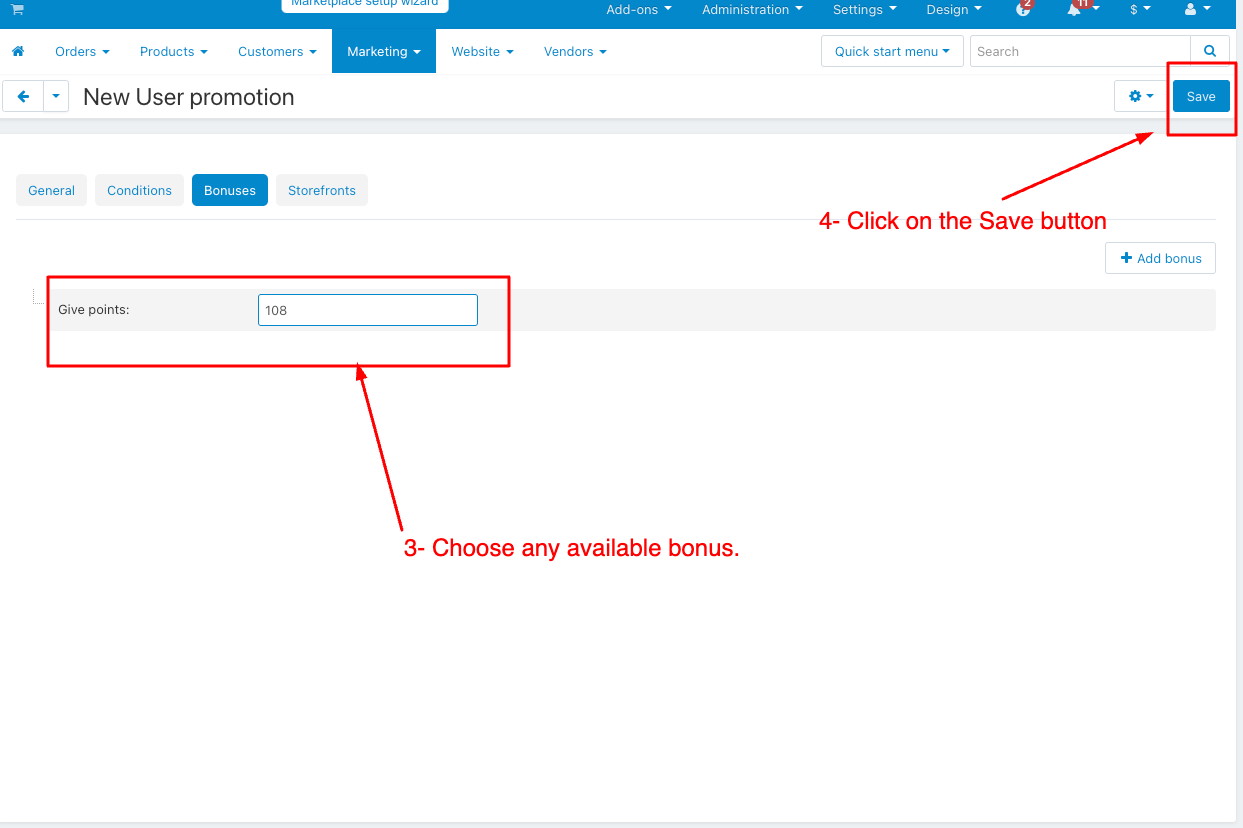The height and width of the screenshot is (828, 1243).
Task: Go to the home dashboard icon
Action: pos(18,51)
